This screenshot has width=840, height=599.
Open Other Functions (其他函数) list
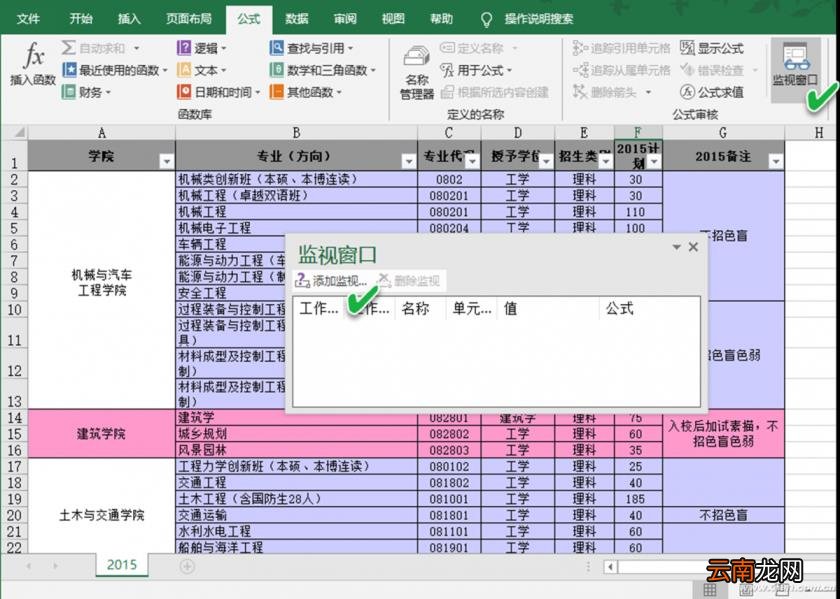307,92
